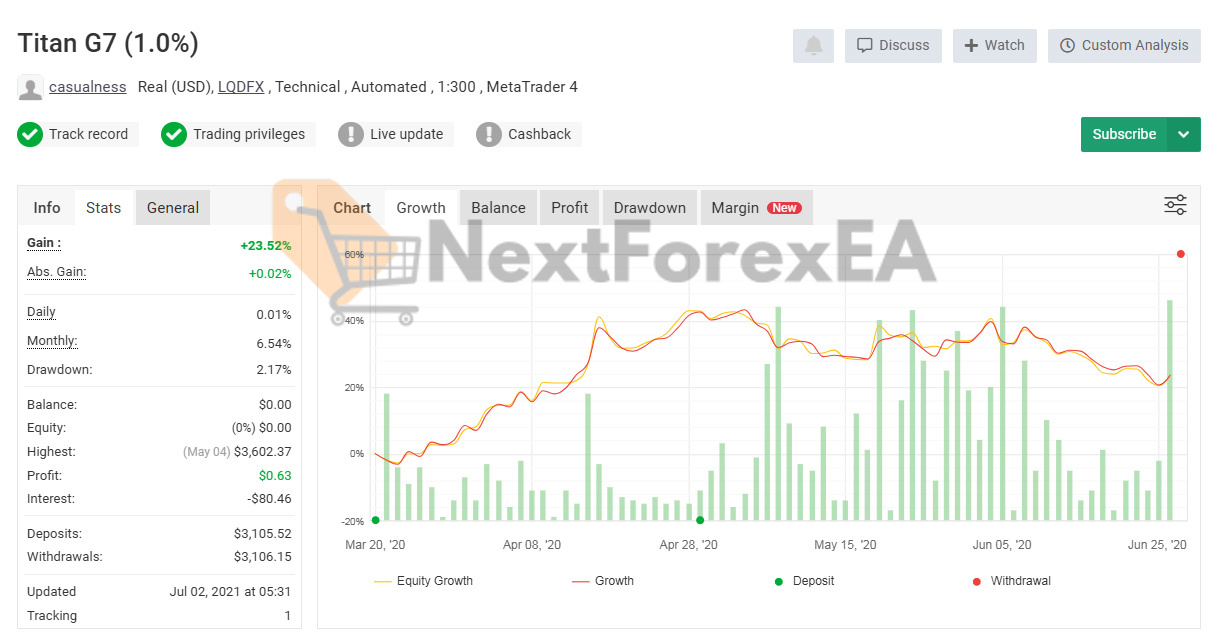Viewport: 1211px width, 636px height.
Task: Click the casualness user avatar icon
Action: point(30,88)
